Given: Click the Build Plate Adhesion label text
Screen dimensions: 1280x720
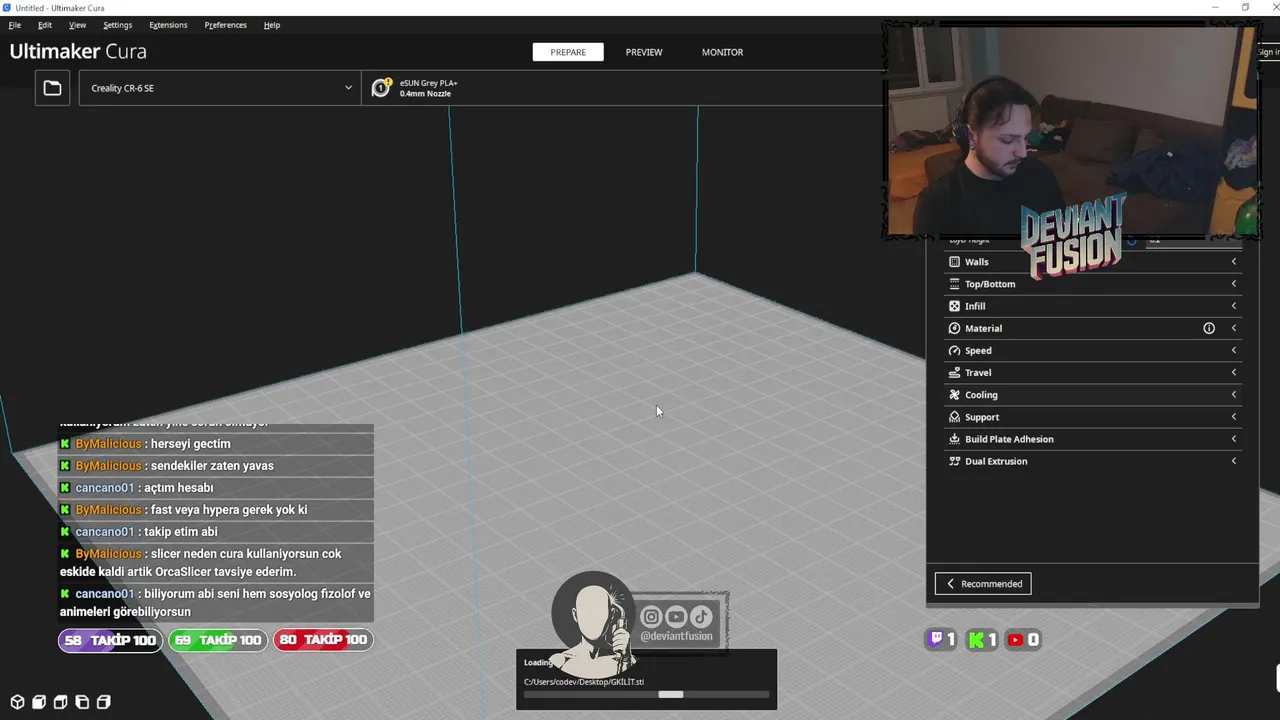Looking at the screenshot, I should click(1009, 439).
